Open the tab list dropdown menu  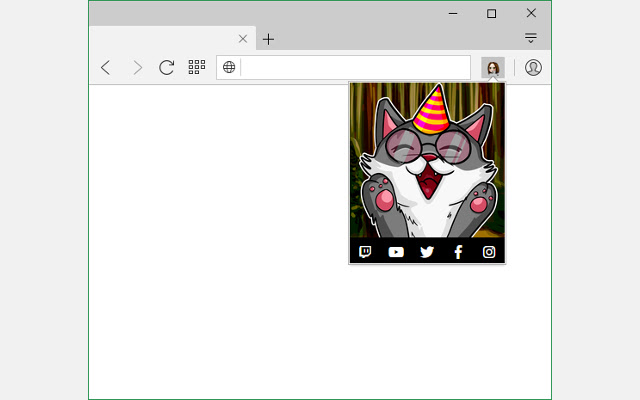pos(531,38)
